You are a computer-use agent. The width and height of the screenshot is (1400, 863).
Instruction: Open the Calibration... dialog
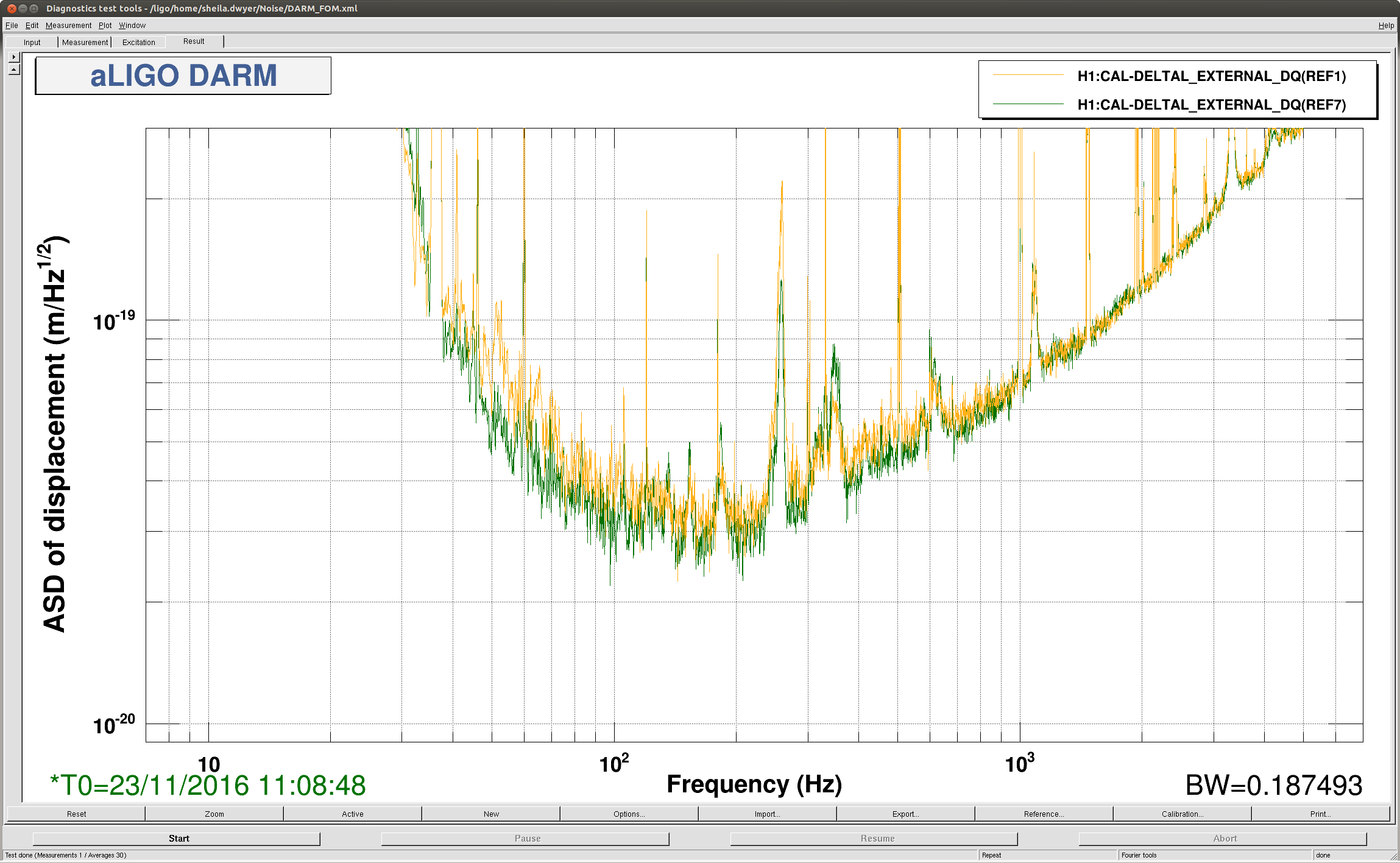point(1183,814)
